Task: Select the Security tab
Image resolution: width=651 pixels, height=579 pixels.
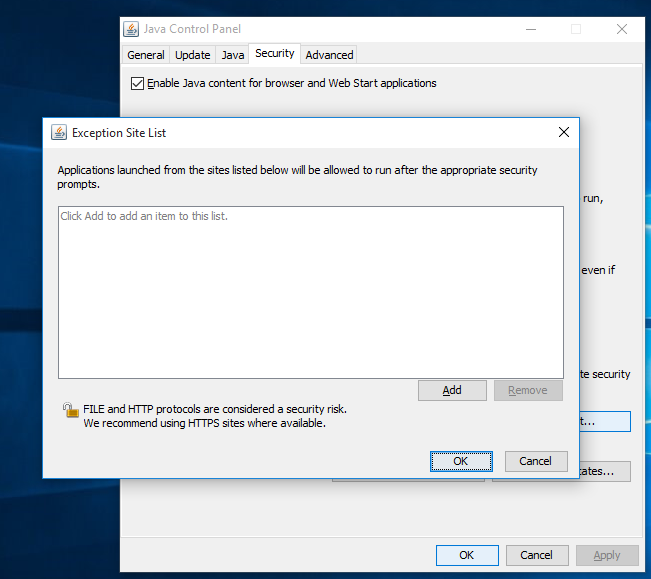Action: [274, 54]
